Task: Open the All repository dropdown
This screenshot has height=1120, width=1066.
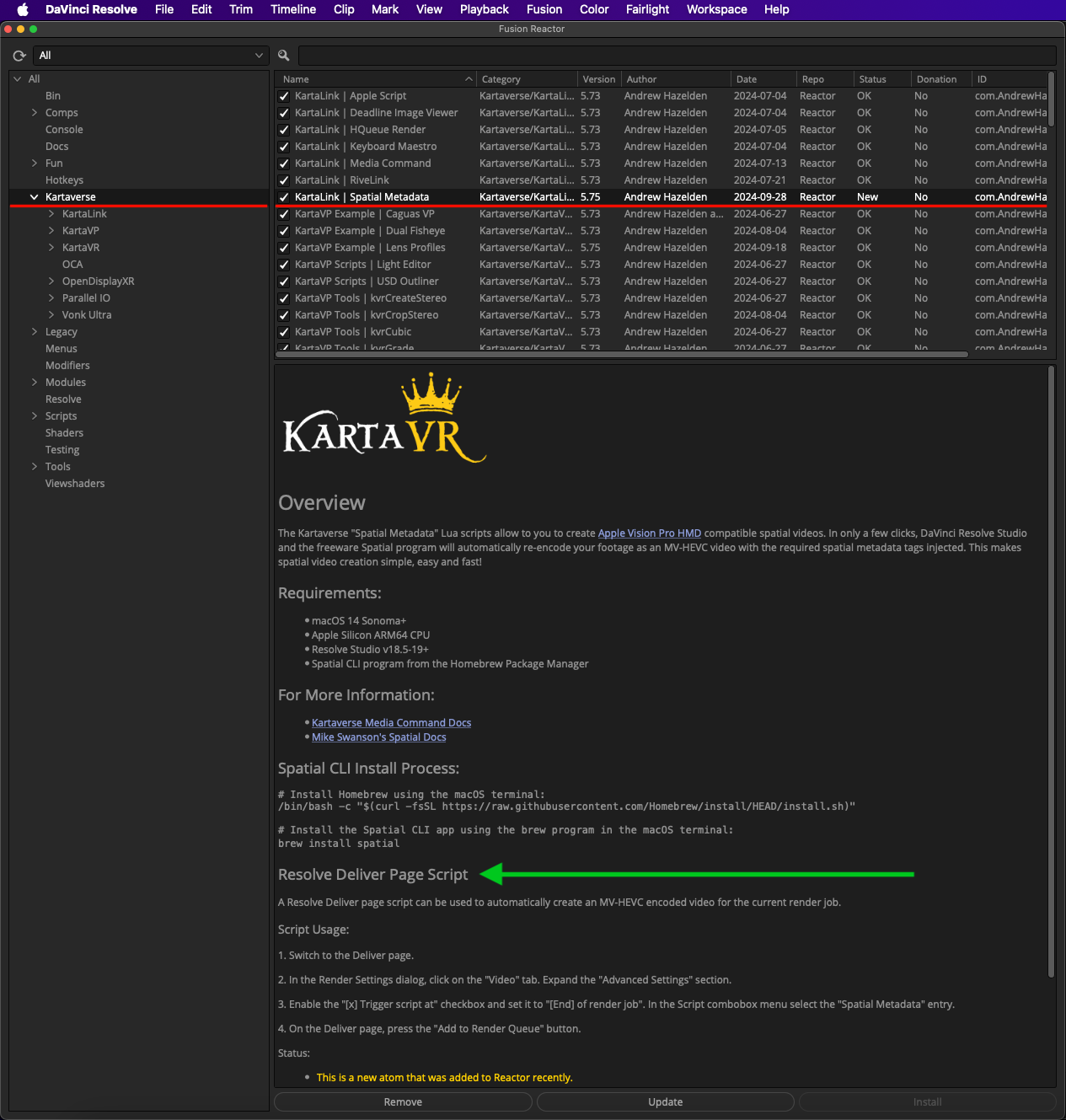Action: click(x=151, y=56)
